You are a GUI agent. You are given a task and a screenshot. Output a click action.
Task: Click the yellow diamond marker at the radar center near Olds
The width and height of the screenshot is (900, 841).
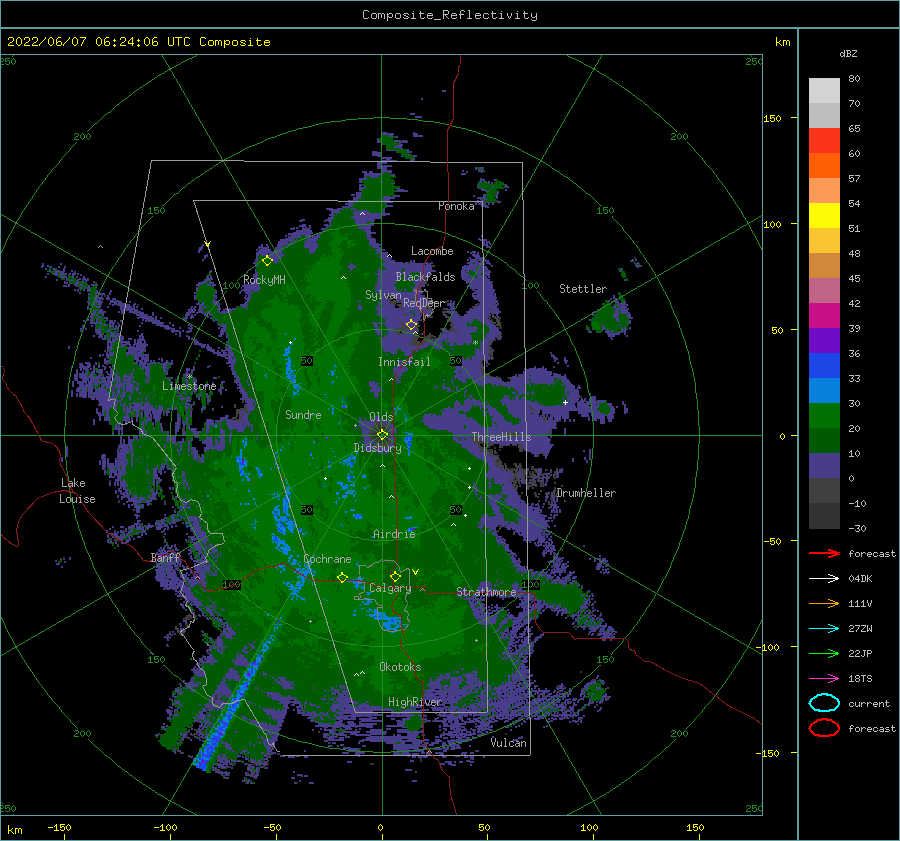(382, 435)
